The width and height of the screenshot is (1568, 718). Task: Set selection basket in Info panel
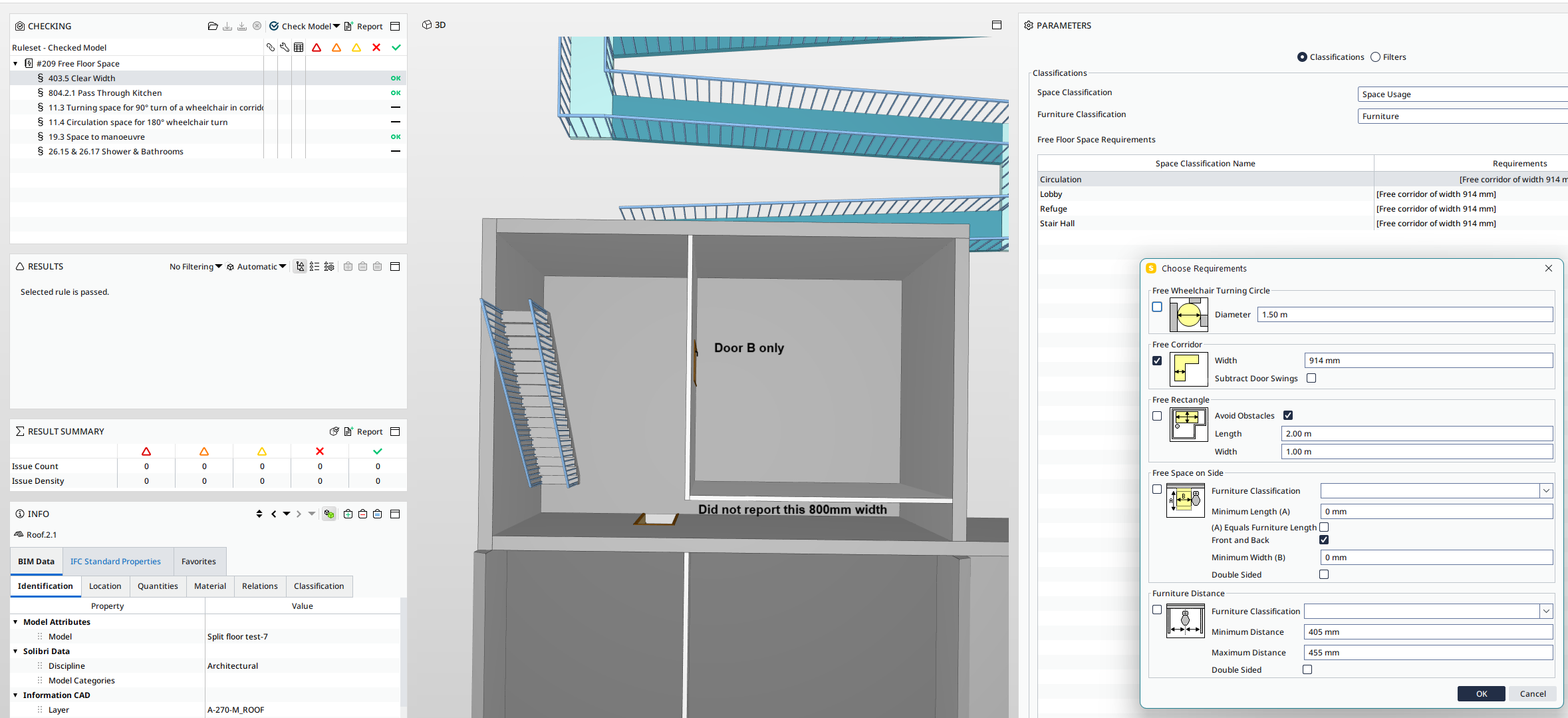(377, 514)
